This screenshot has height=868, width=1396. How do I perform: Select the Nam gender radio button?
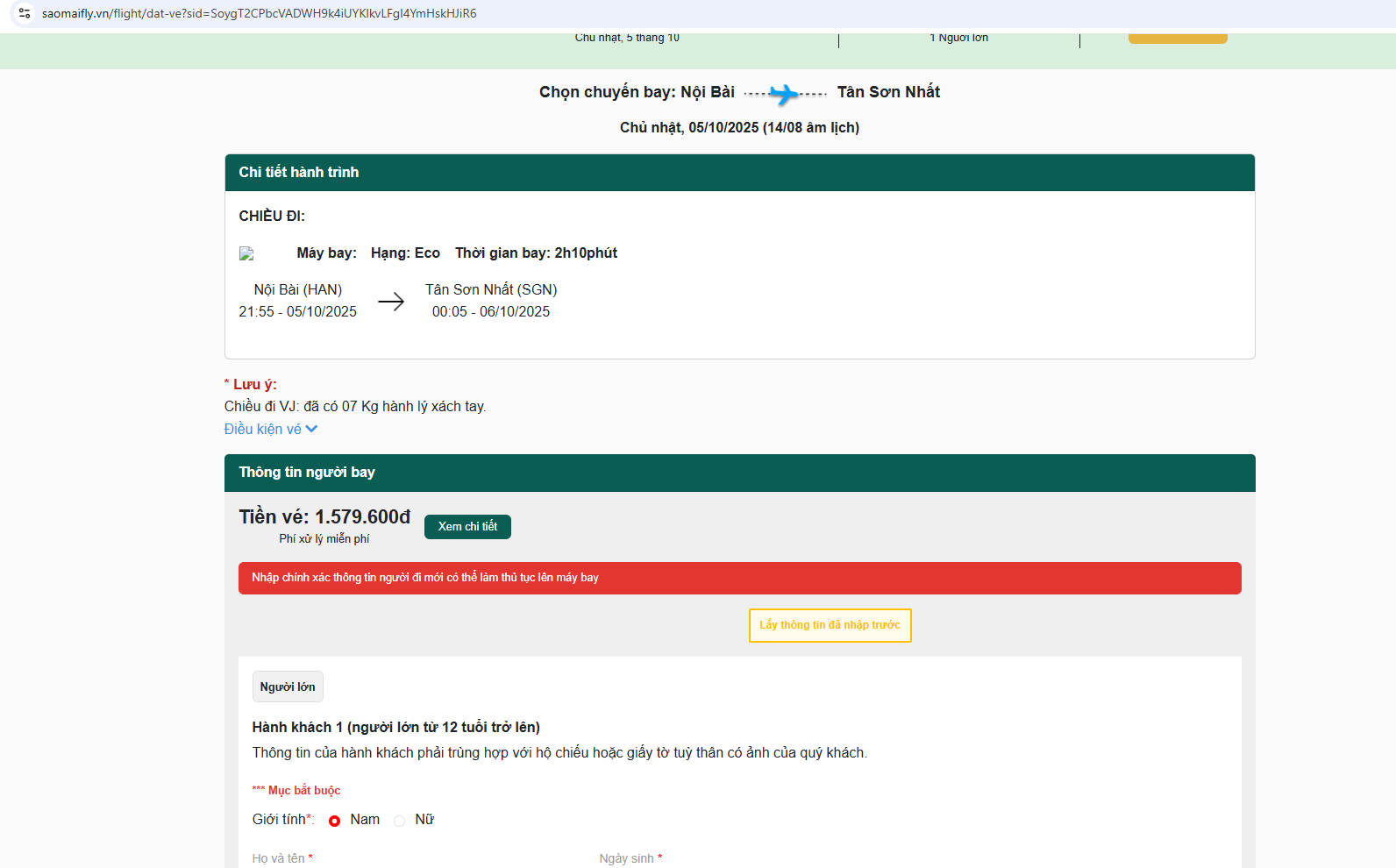click(334, 821)
